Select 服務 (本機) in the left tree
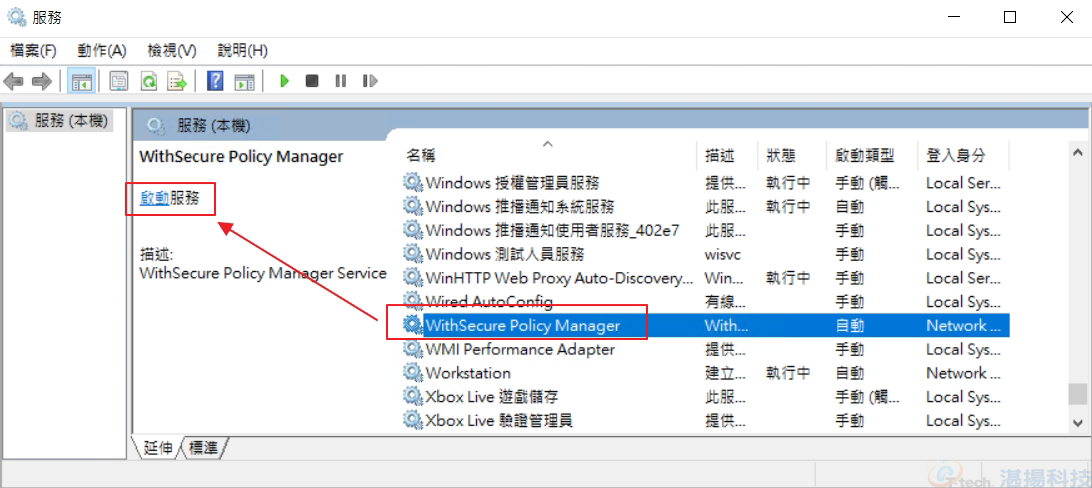Viewport: 1092px width, 488px height. 60,121
